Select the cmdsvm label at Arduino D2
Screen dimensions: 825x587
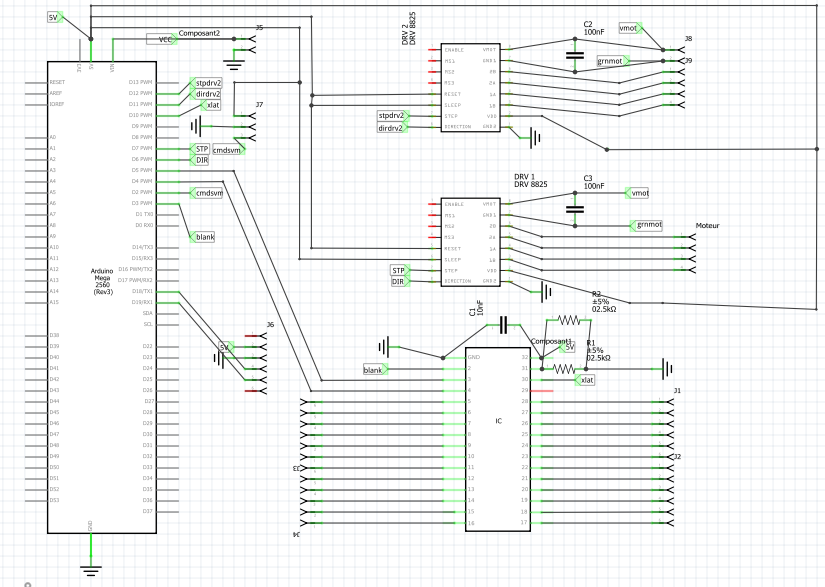pos(206,192)
